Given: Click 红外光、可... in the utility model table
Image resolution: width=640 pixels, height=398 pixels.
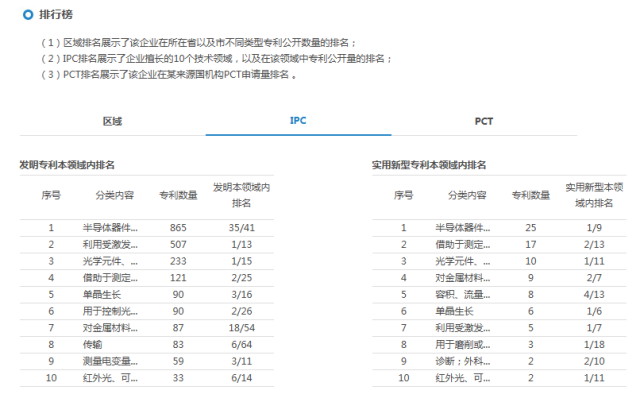Looking at the screenshot, I should pos(463,378).
